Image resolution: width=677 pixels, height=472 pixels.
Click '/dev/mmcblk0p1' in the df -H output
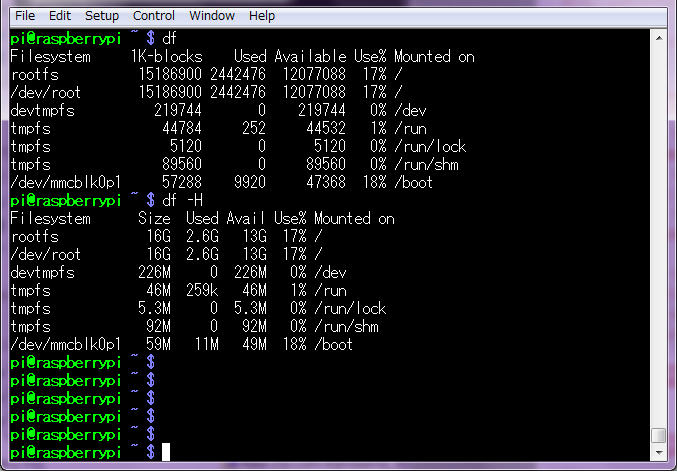(66, 345)
